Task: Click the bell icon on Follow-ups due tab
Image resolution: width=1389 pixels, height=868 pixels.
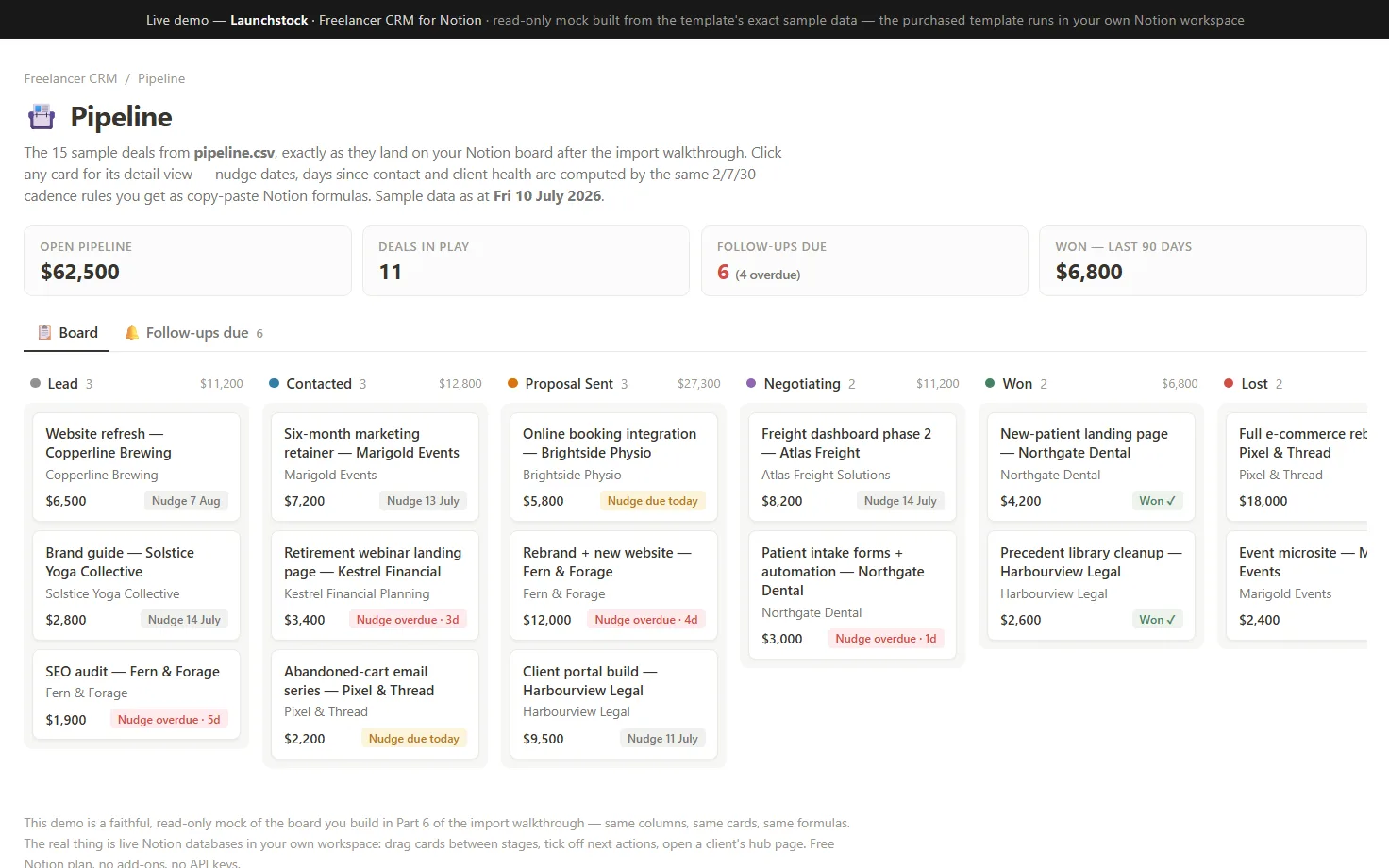Action: click(x=132, y=332)
